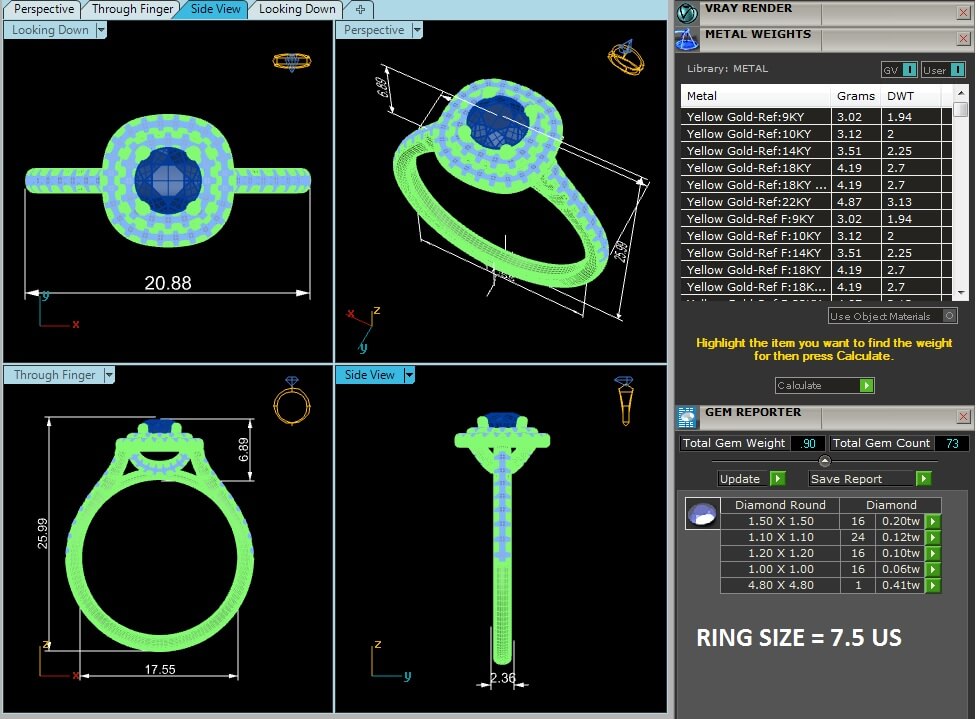This screenshot has width=977, height=719.
Task: Open the Looking Down viewport dropdown
Action: [101, 30]
